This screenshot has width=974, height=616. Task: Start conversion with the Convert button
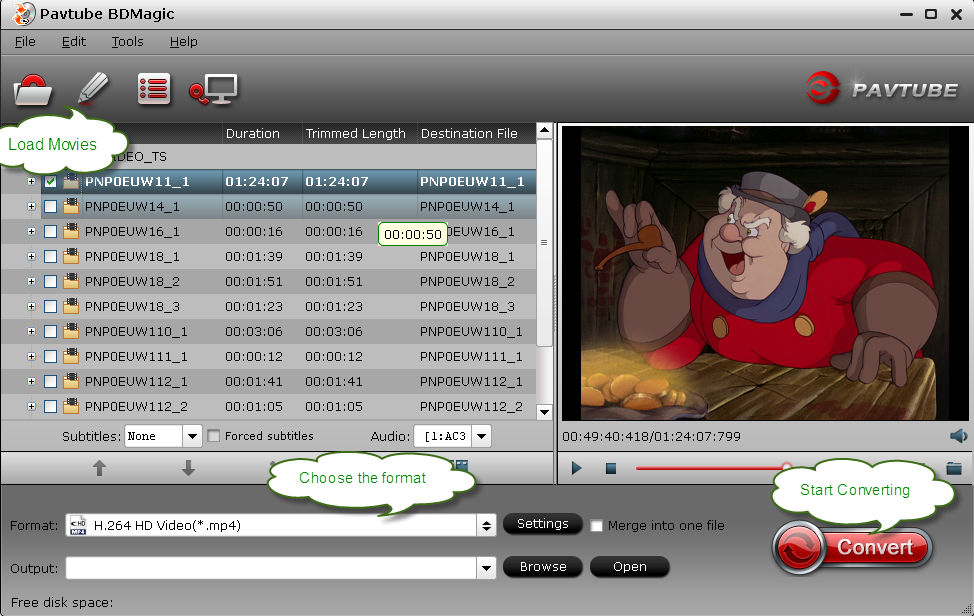click(852, 547)
